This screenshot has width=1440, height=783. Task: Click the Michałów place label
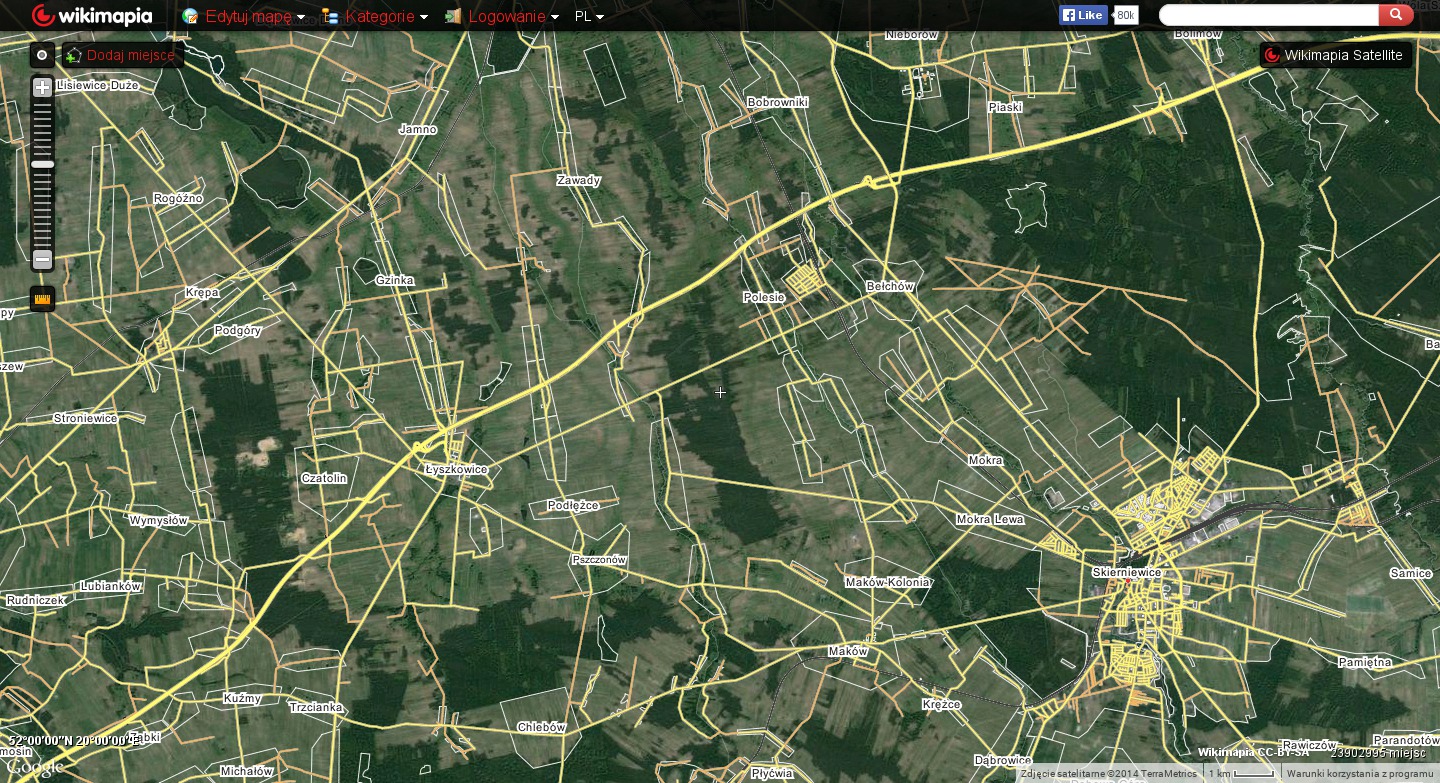coord(246,771)
